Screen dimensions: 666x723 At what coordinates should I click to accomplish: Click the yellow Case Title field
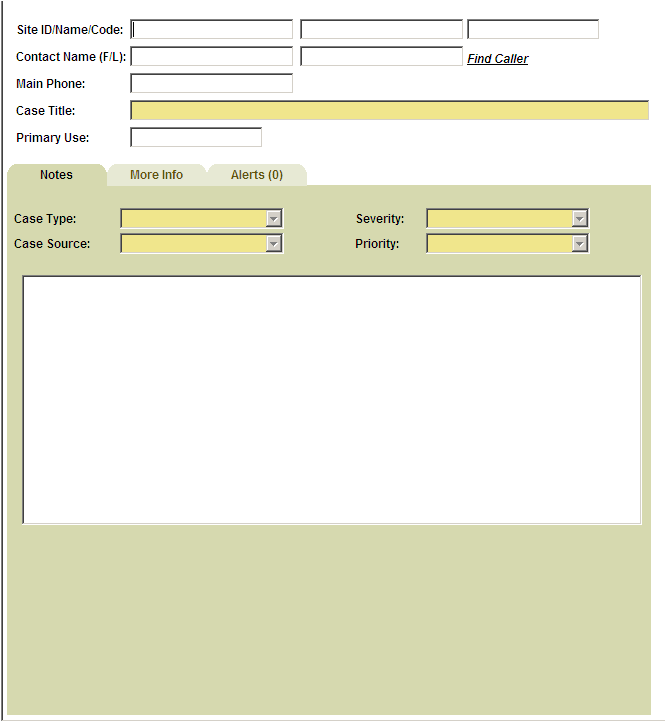389,111
